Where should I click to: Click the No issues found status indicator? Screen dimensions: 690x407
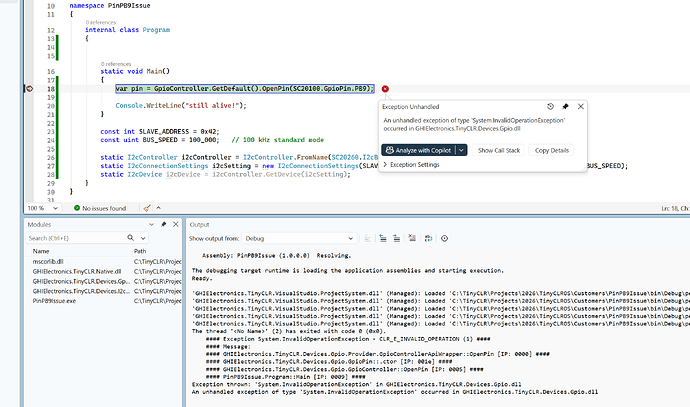(x=100, y=208)
